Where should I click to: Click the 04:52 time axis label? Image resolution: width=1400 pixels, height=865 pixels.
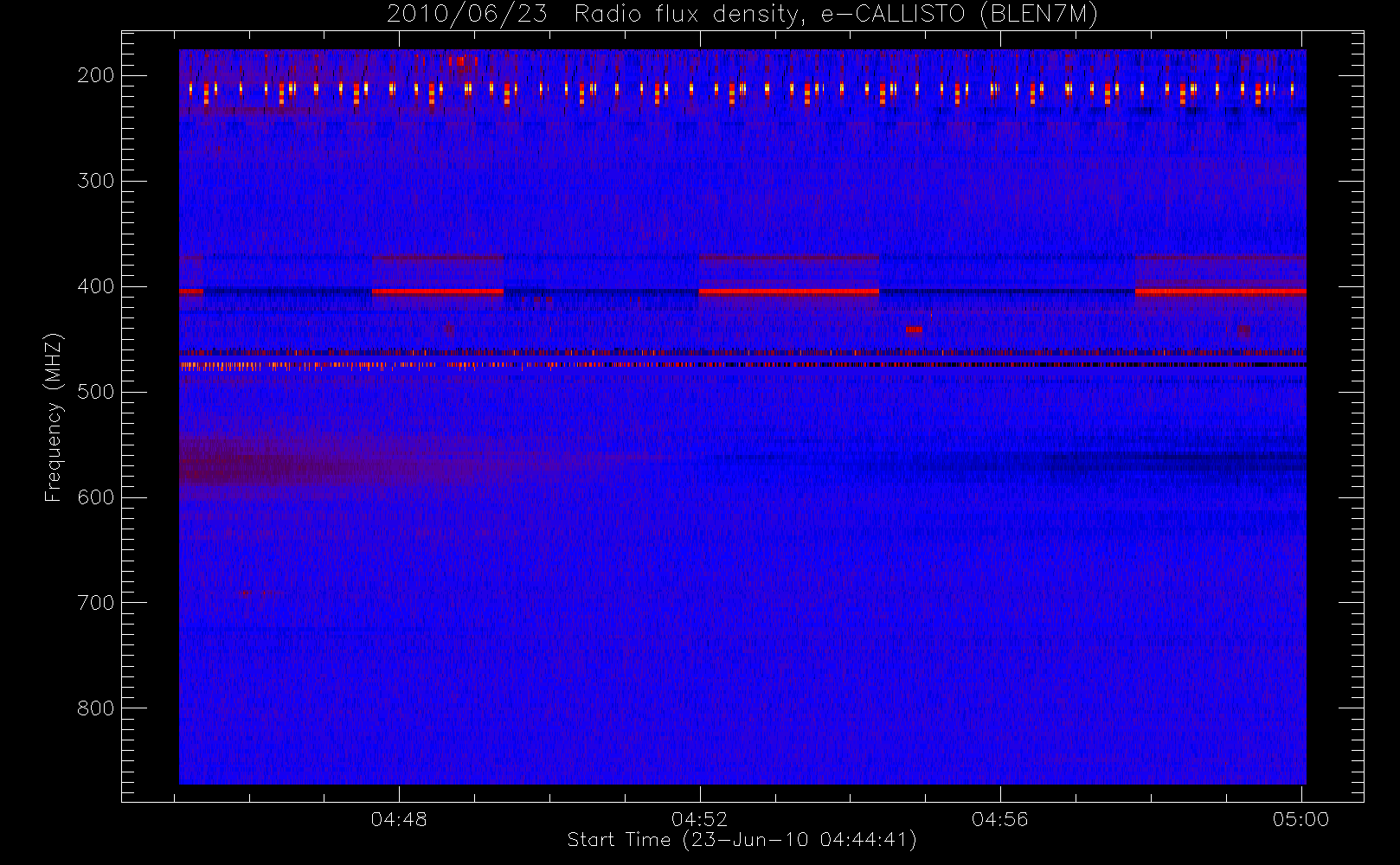point(699,819)
